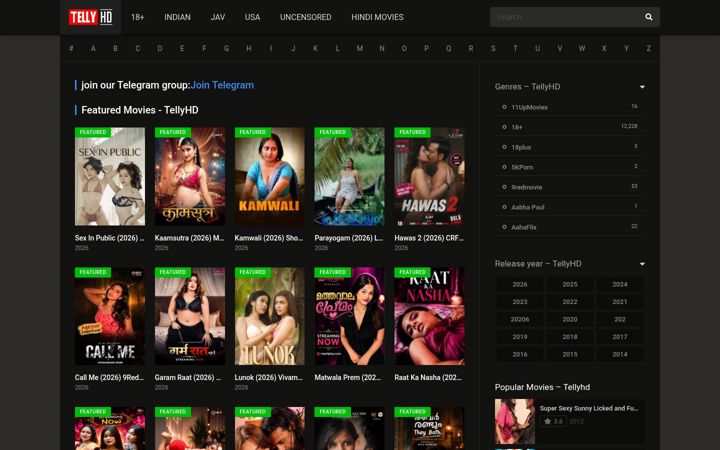
Task: Browse titles starting with #
Action: point(71,48)
